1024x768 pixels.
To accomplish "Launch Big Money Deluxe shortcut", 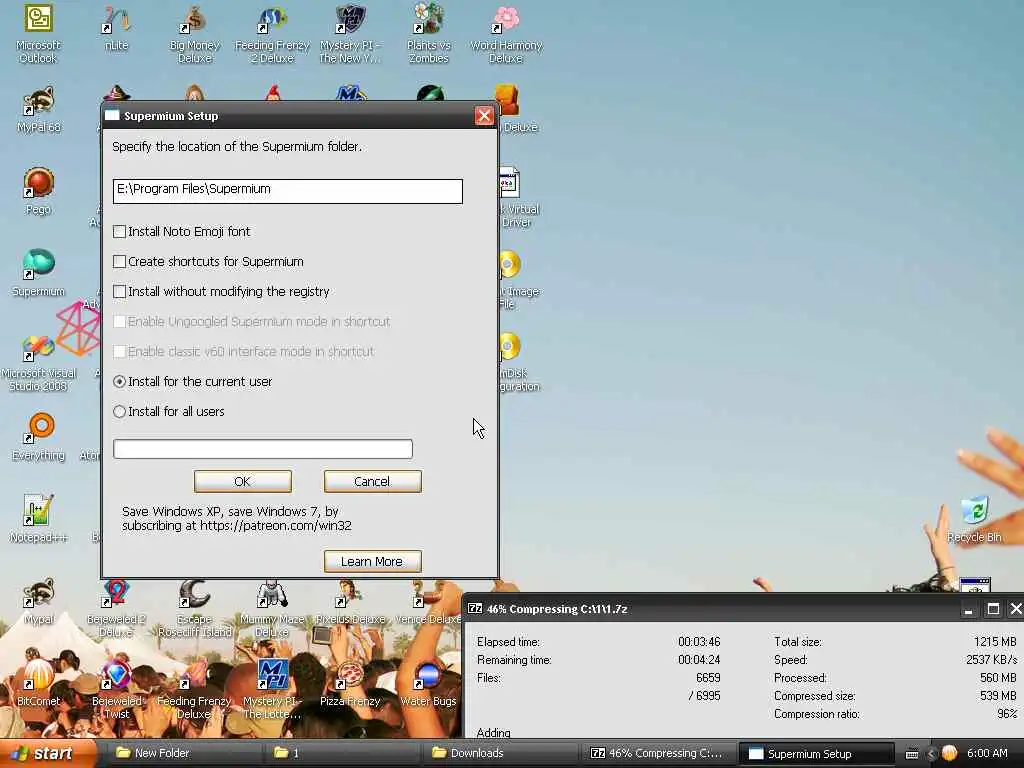I will (x=195, y=33).
